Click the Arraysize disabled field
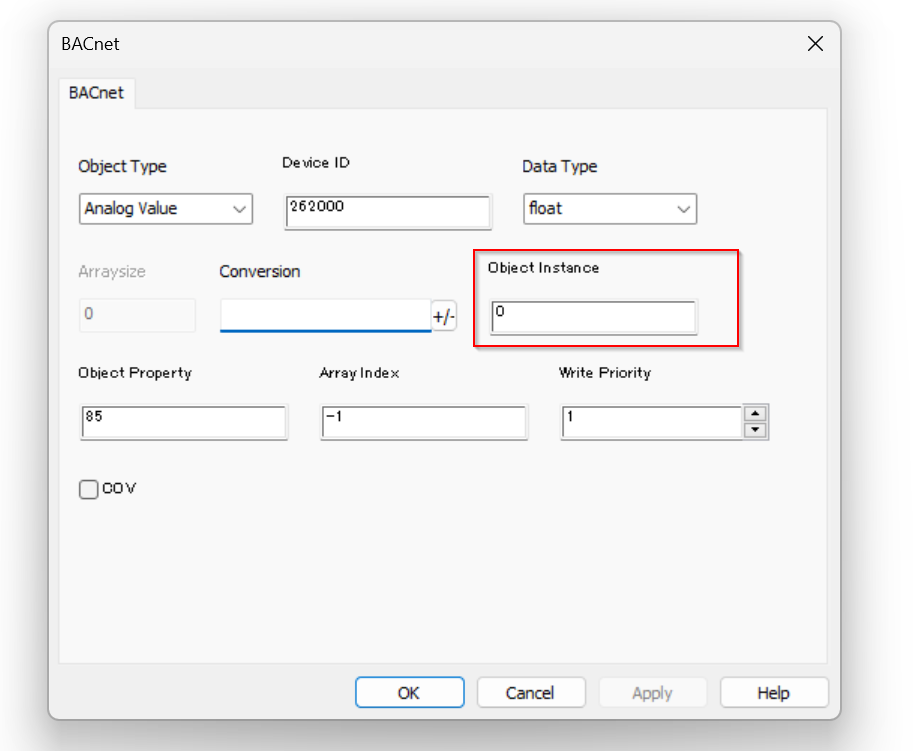 click(137, 315)
